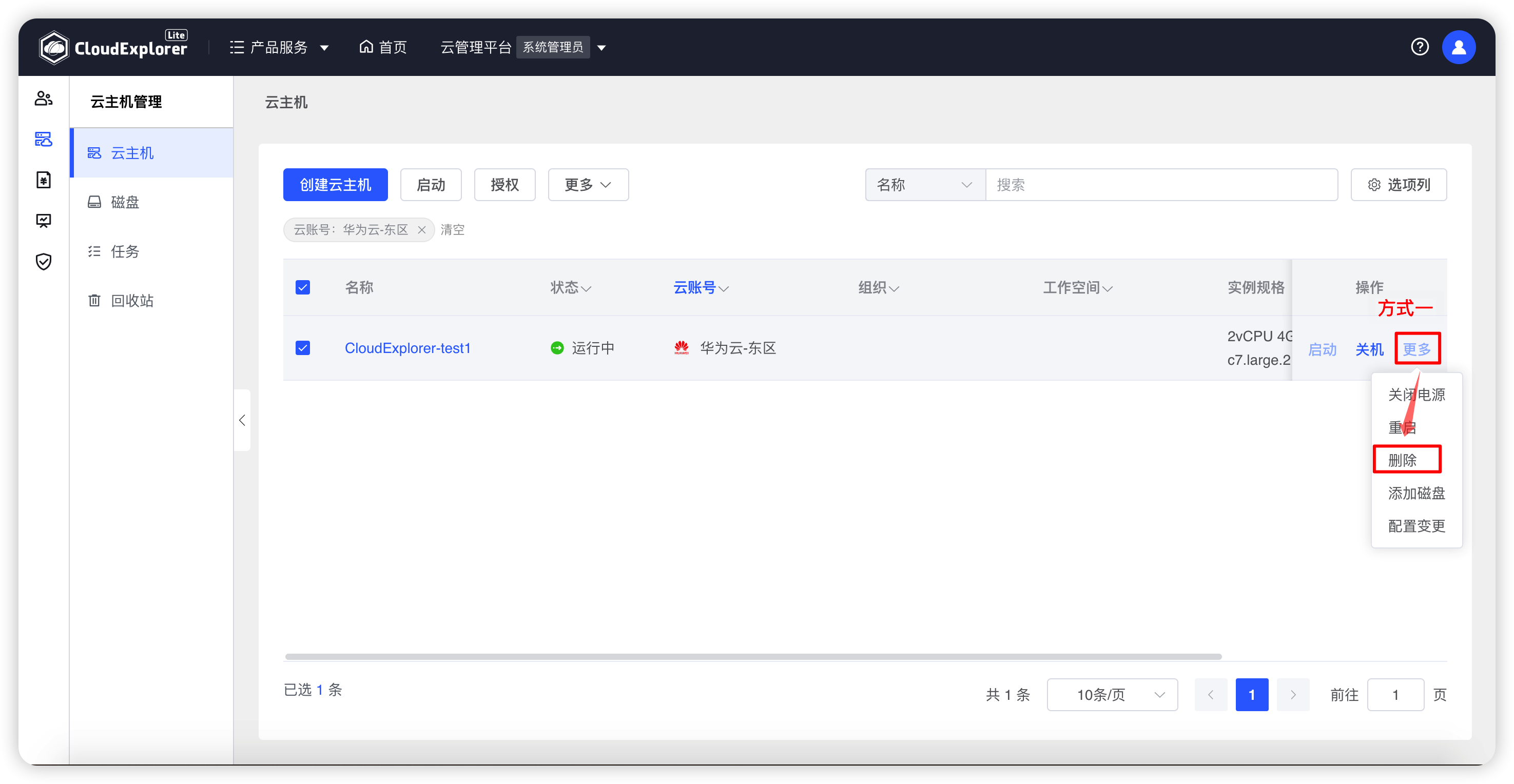Viewport: 1514px width, 784px height.
Task: Open security shield icon in left rail
Action: (44, 262)
